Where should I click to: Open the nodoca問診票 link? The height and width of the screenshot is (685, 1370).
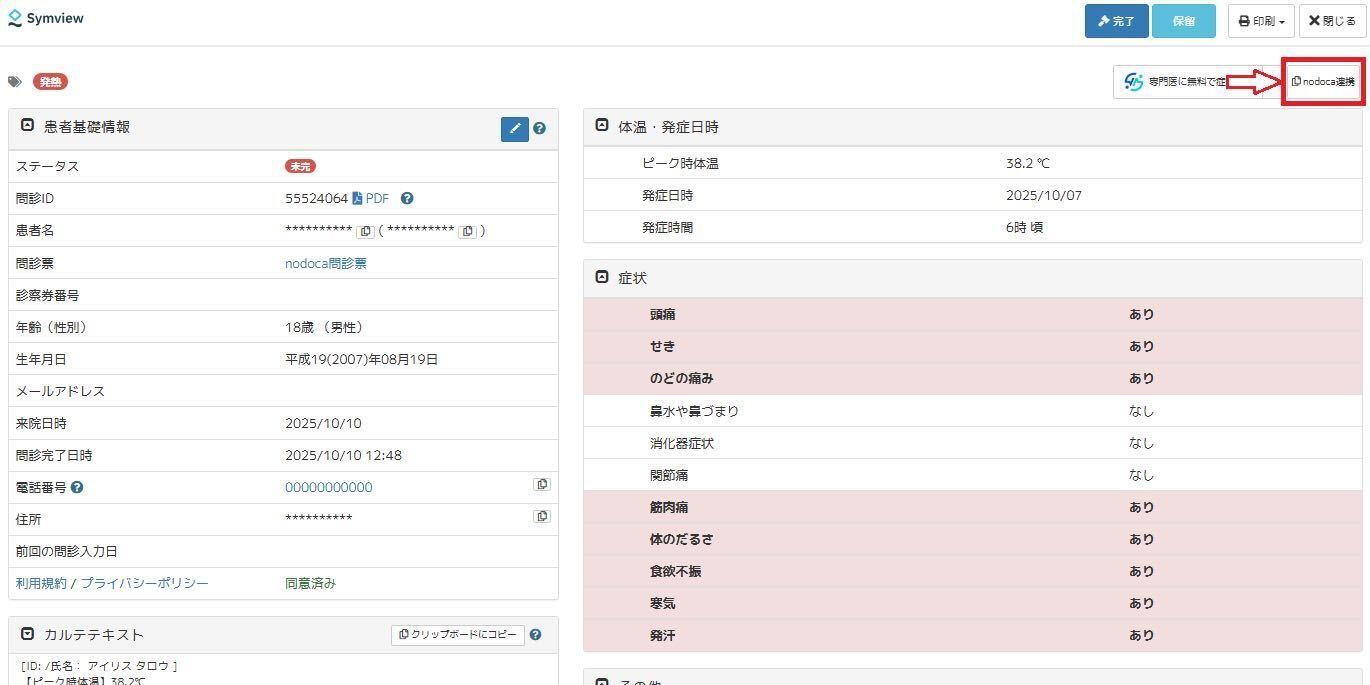pyautogui.click(x=326, y=264)
